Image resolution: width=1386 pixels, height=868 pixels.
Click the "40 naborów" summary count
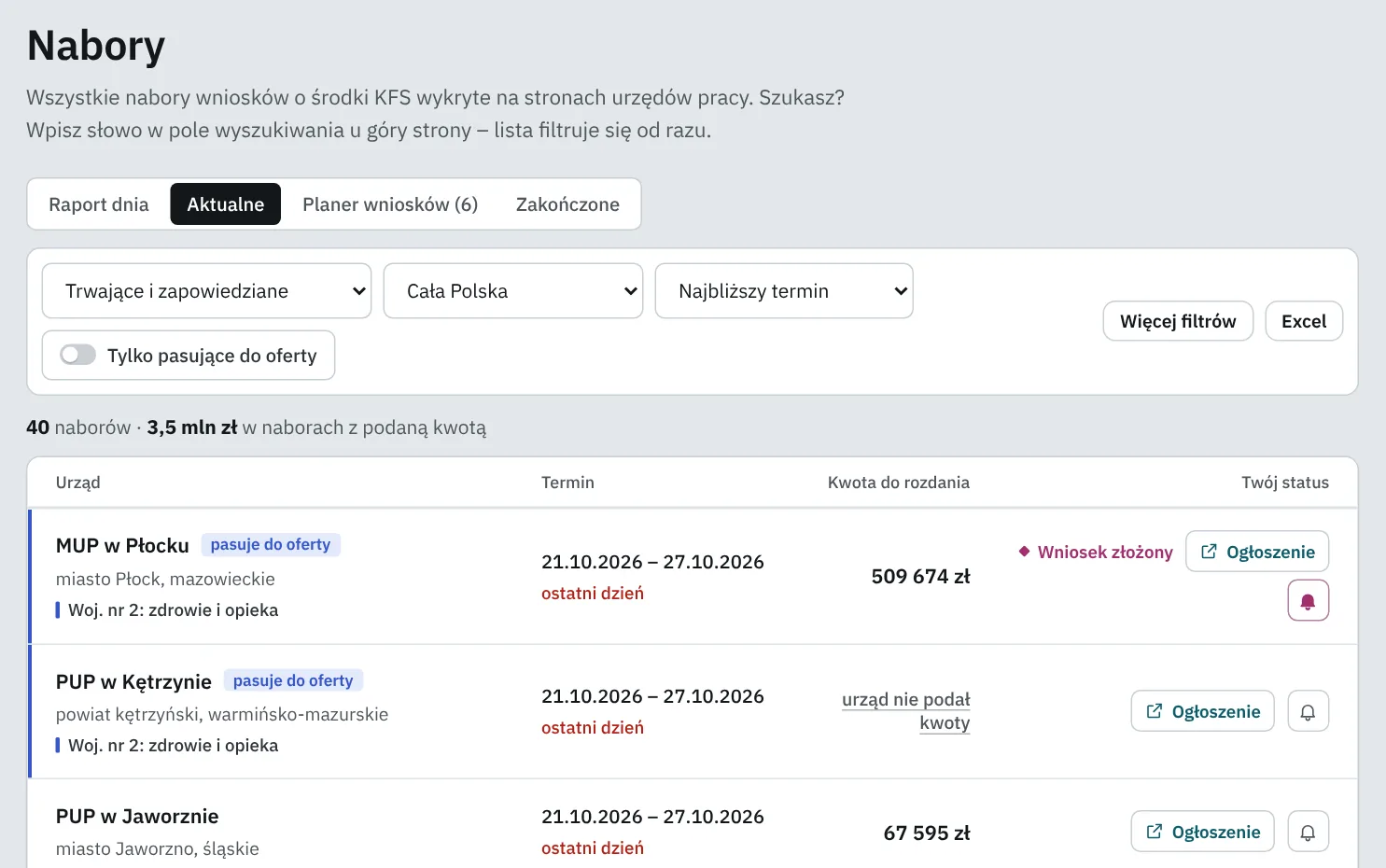78,427
